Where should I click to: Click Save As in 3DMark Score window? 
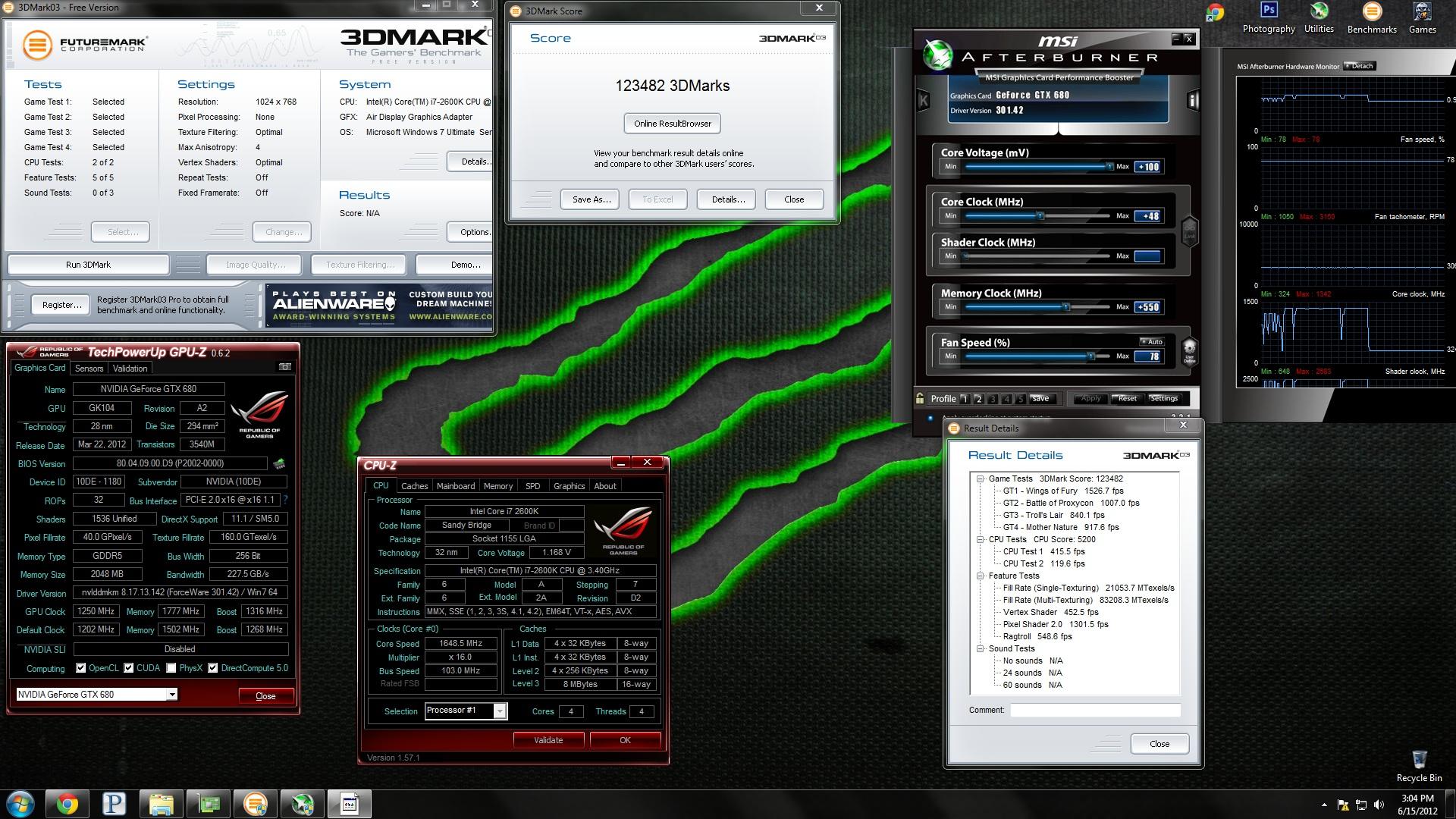pyautogui.click(x=591, y=199)
